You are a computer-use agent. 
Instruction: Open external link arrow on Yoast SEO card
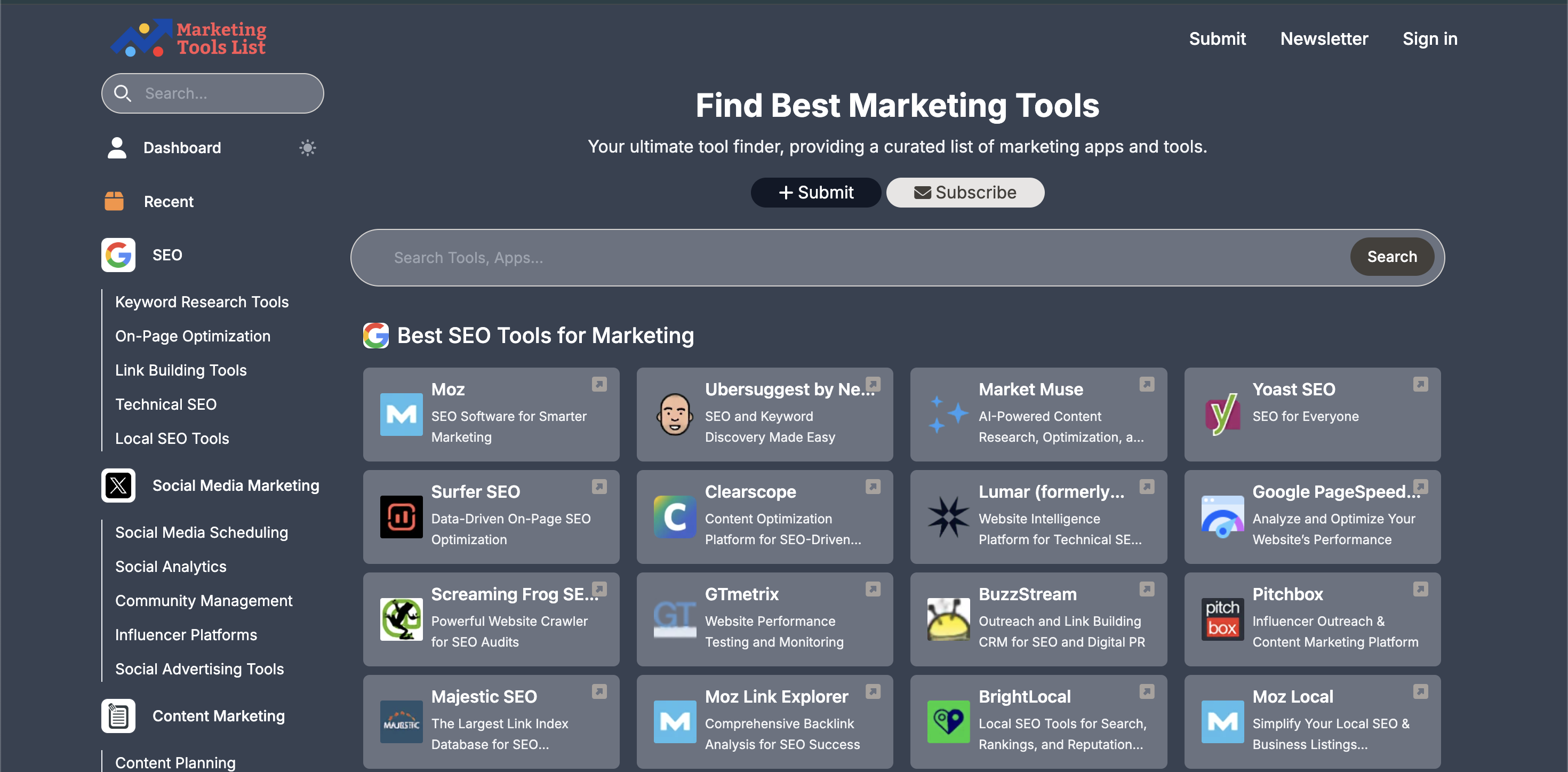1420,384
